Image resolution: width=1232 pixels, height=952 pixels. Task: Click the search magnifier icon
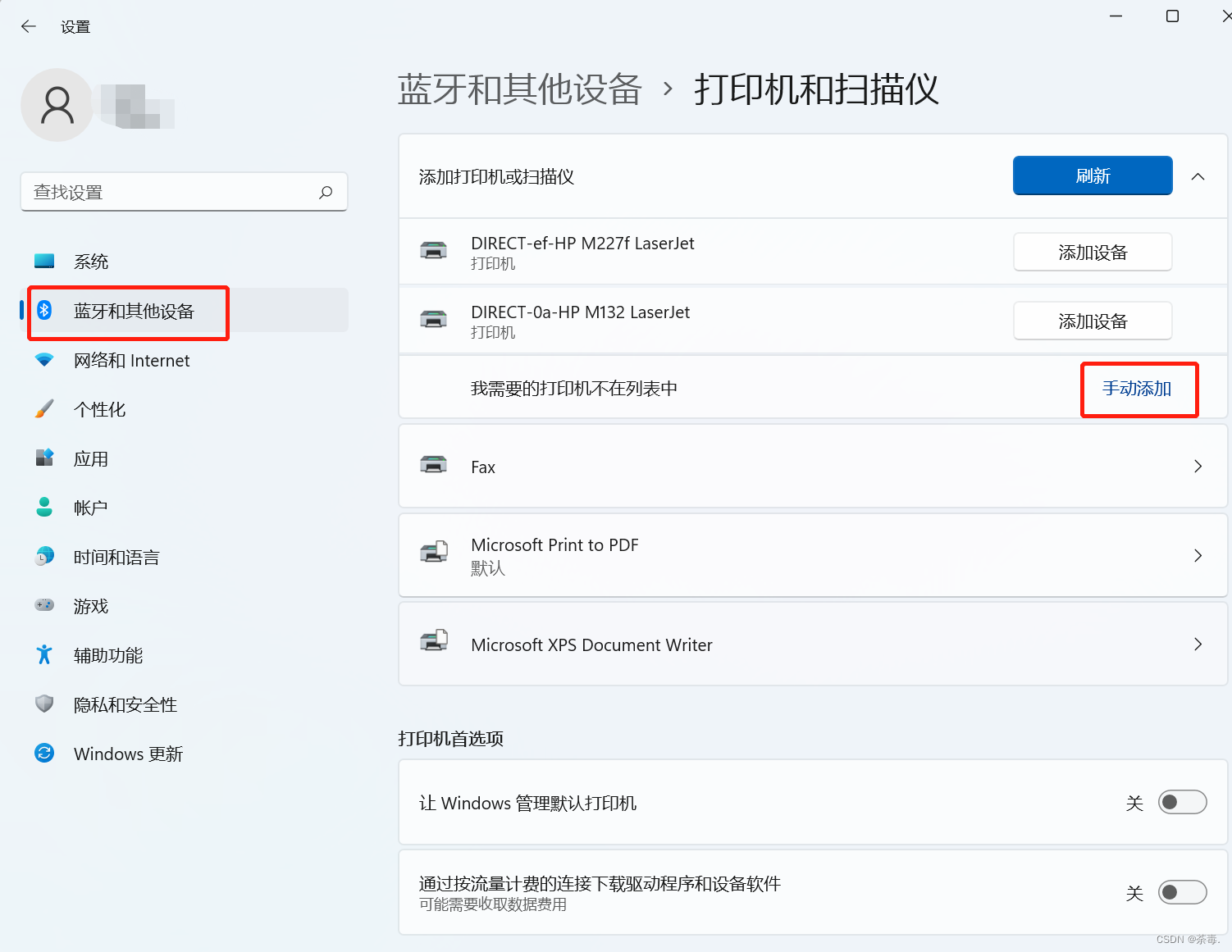[x=326, y=192]
